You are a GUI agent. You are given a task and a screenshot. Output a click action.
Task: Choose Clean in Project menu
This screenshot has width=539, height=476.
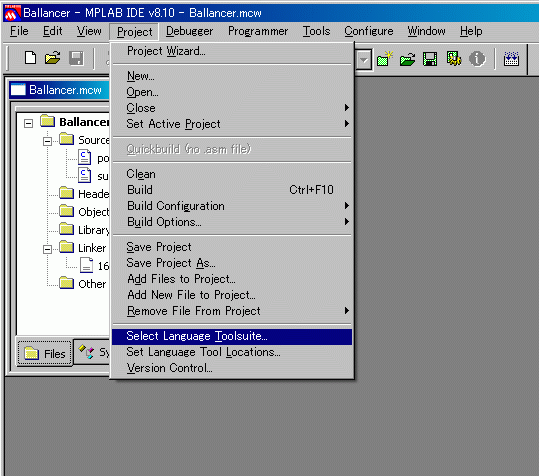pyautogui.click(x=232, y=174)
